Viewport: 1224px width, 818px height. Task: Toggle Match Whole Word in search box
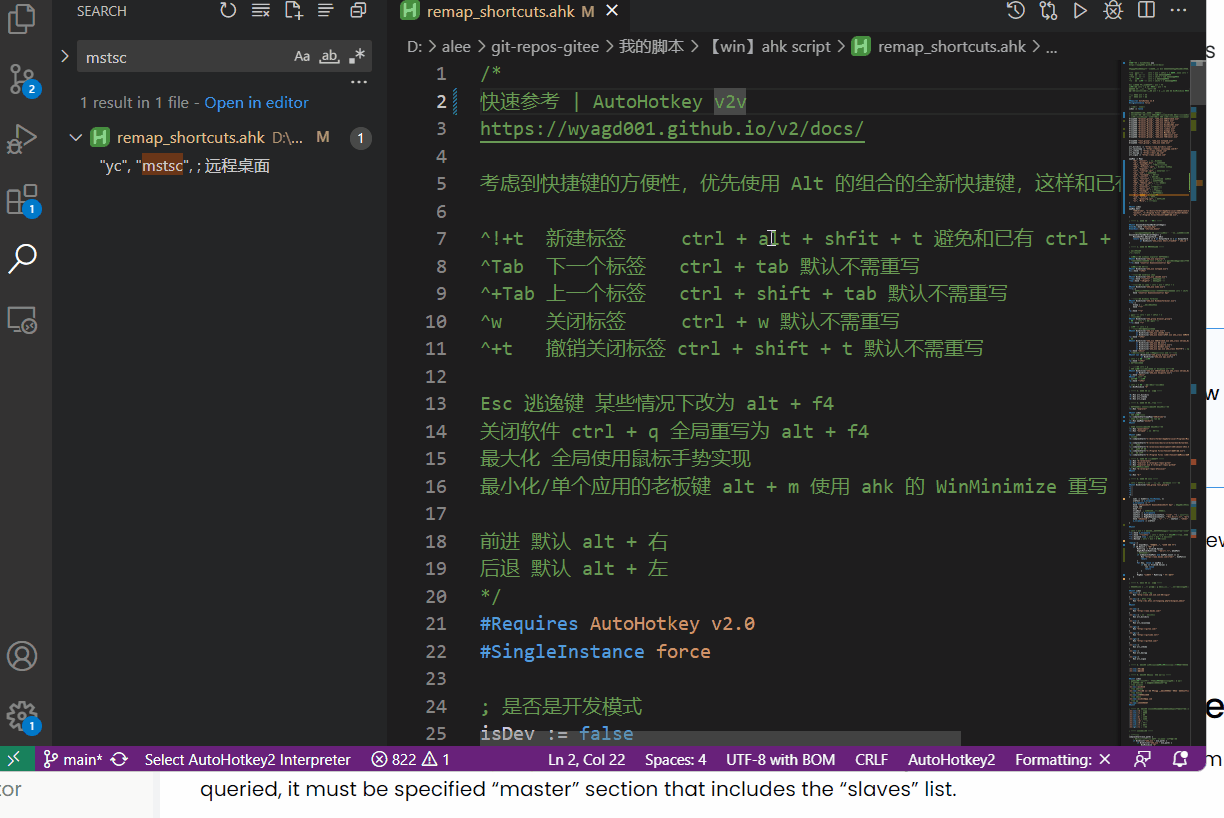click(x=329, y=57)
